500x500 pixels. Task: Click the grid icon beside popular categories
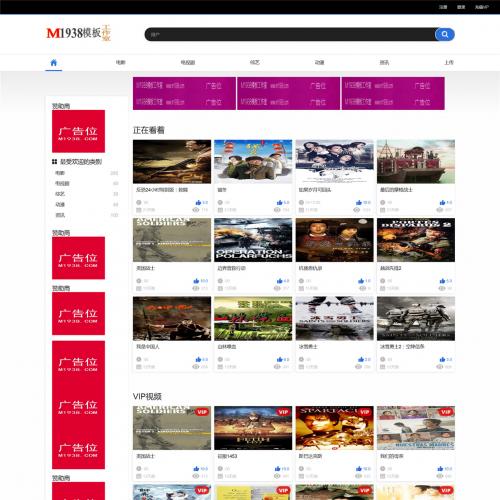(55, 162)
